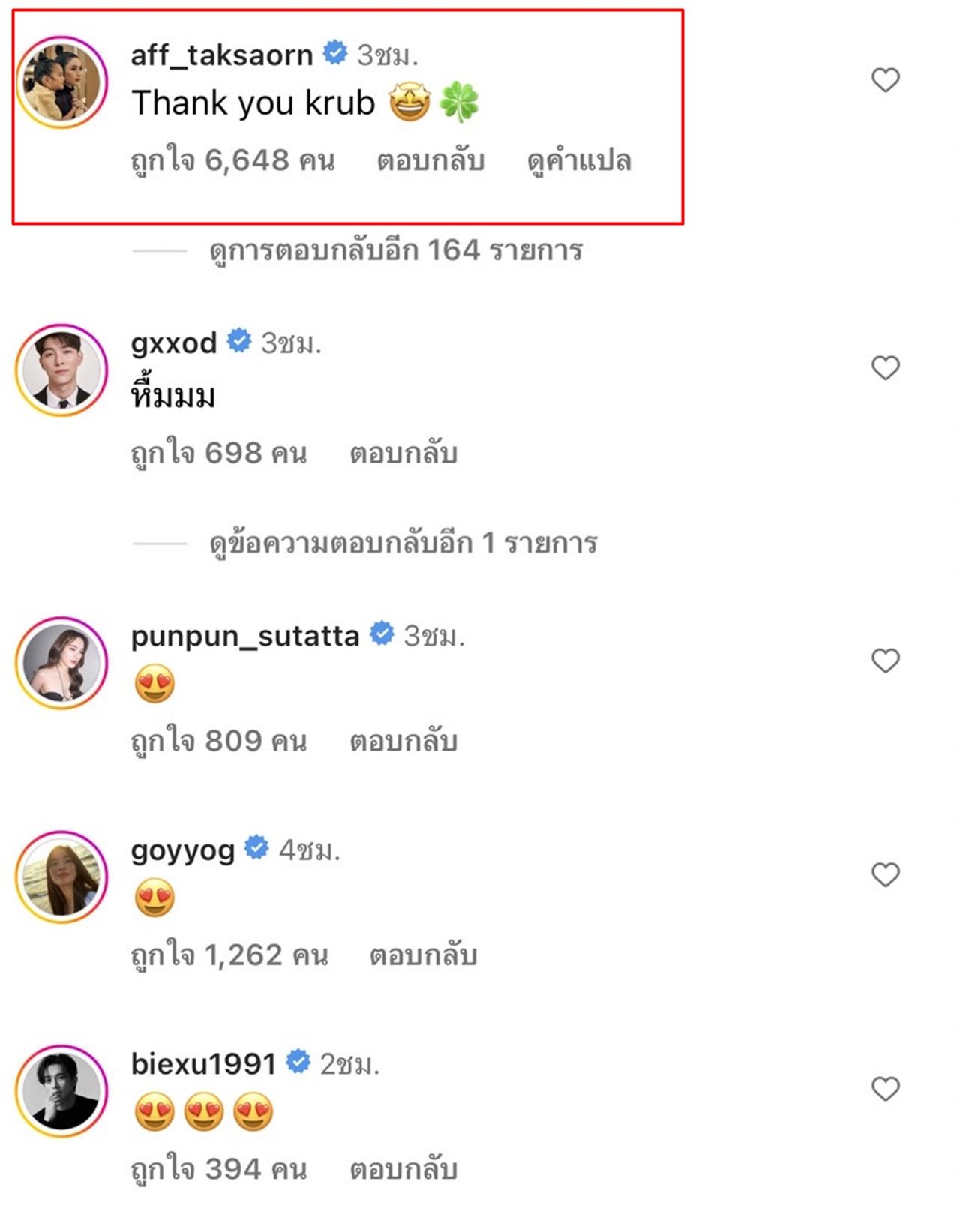960x1232 pixels.
Task: Like biexu1991's comment with heart icon
Action: click(885, 1089)
